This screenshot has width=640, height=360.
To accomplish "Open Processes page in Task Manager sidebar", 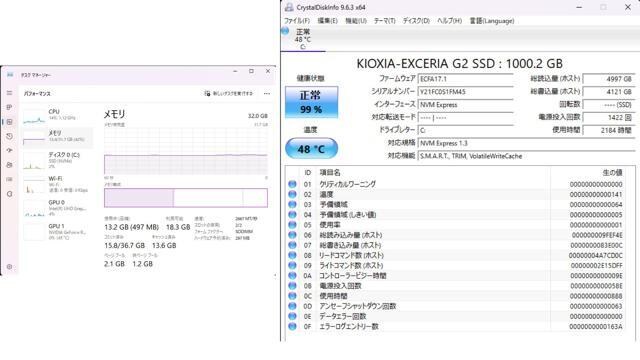I will pyautogui.click(x=9, y=107).
